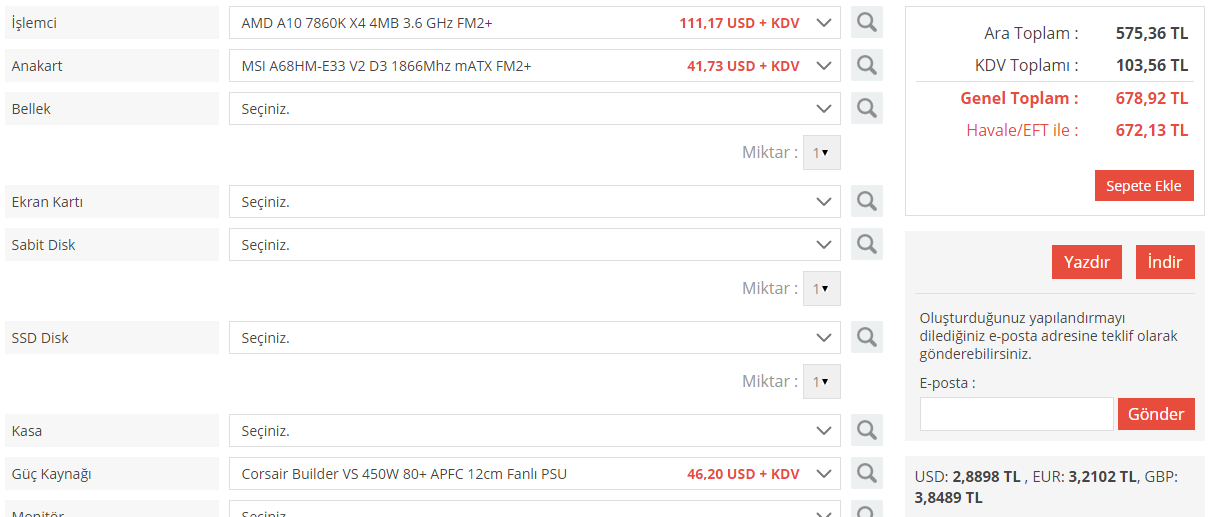The width and height of the screenshot is (1213, 517).
Task: Open the Kasa search magnifier icon
Action: [867, 430]
